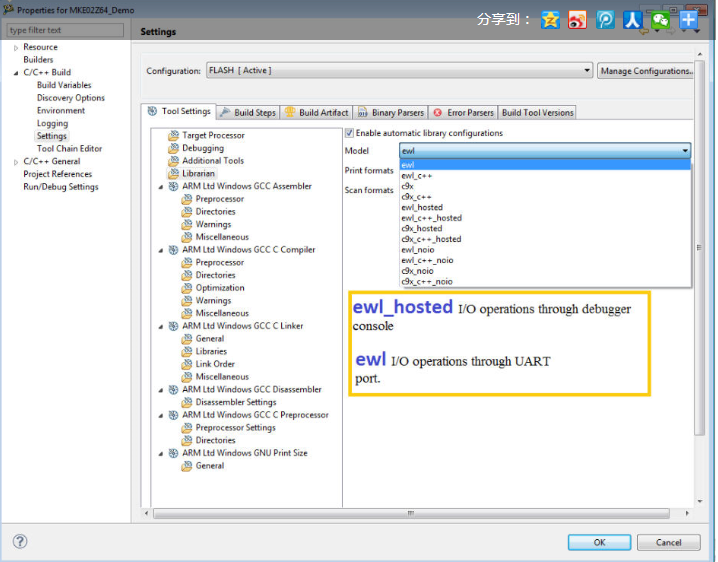This screenshot has width=718, height=562.
Task: Select the Tool Settings tab
Action: [x=179, y=111]
